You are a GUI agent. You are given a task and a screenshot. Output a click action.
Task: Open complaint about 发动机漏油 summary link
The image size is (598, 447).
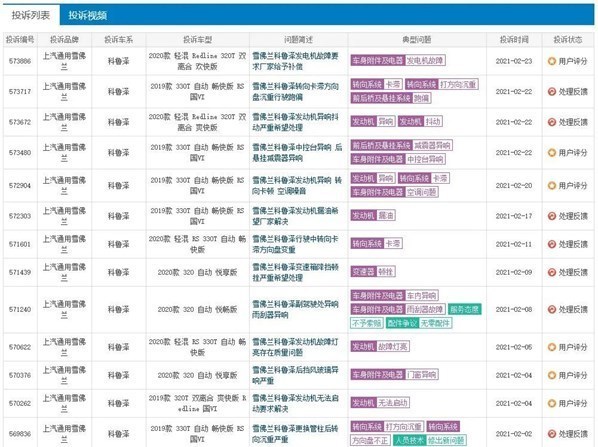click(x=296, y=216)
